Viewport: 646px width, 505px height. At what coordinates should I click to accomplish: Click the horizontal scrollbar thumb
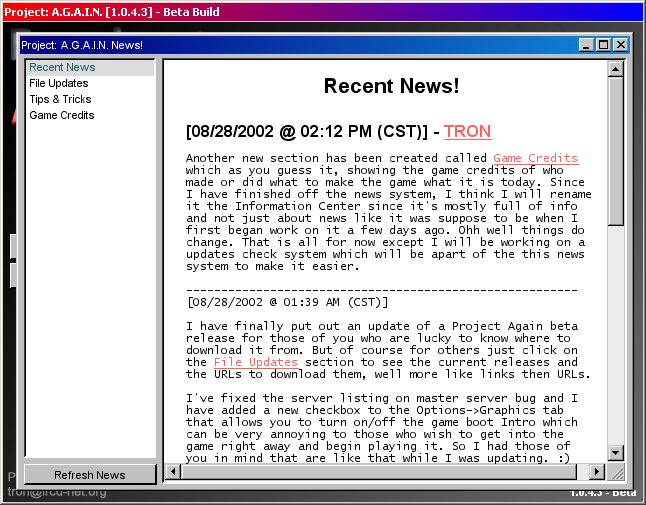point(379,471)
